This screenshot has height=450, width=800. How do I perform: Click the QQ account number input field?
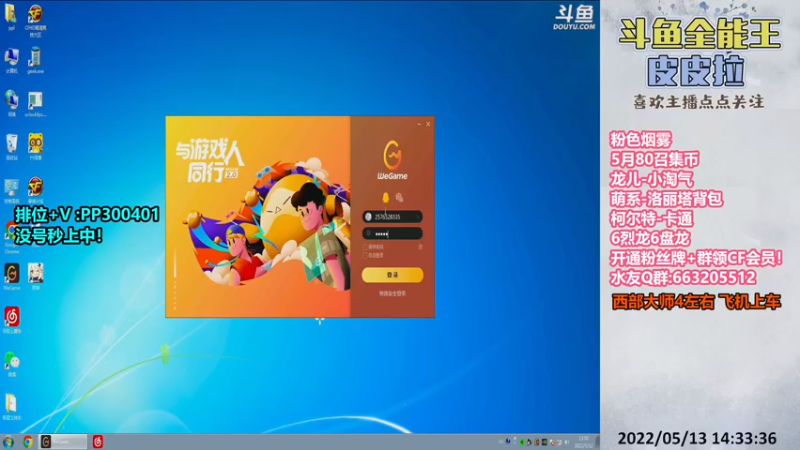click(x=392, y=217)
